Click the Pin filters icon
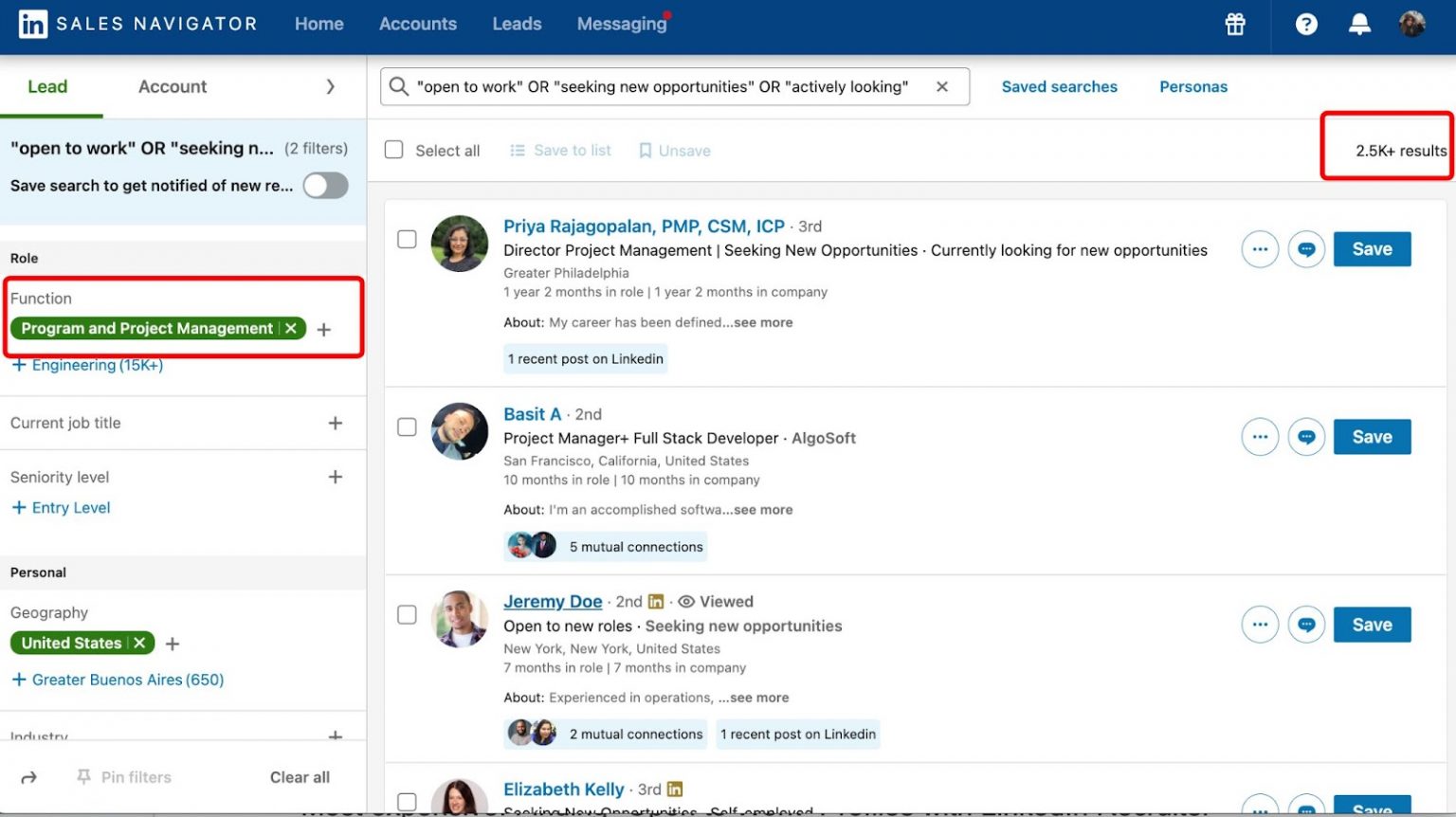The width and height of the screenshot is (1456, 817). pyautogui.click(x=83, y=777)
